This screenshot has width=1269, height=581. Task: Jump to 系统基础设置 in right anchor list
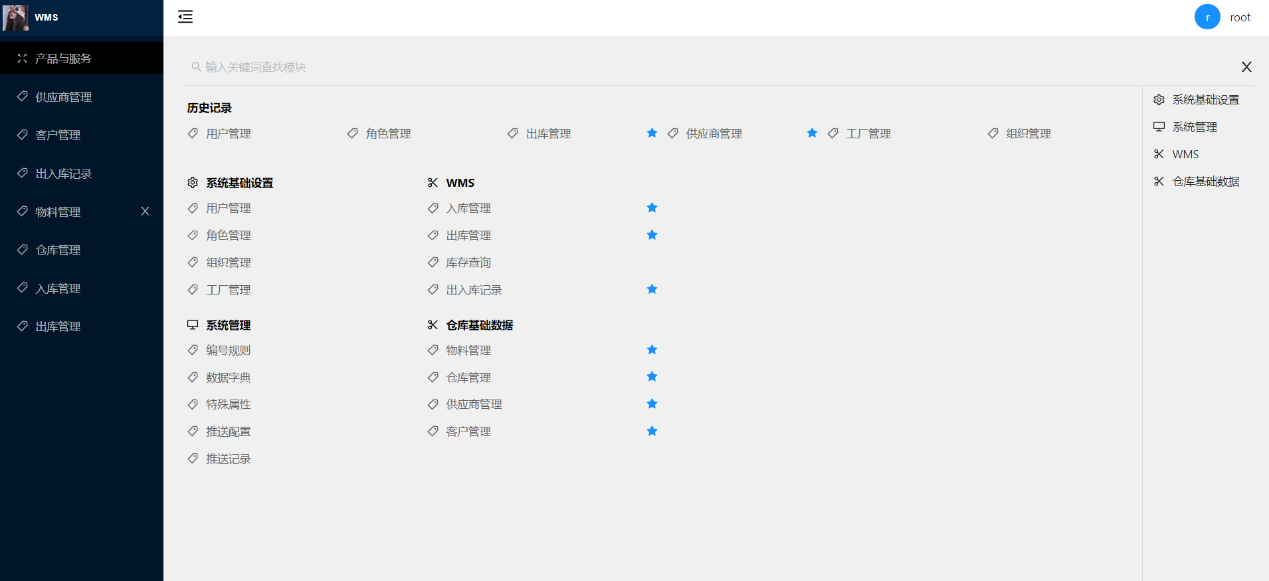(x=1205, y=100)
